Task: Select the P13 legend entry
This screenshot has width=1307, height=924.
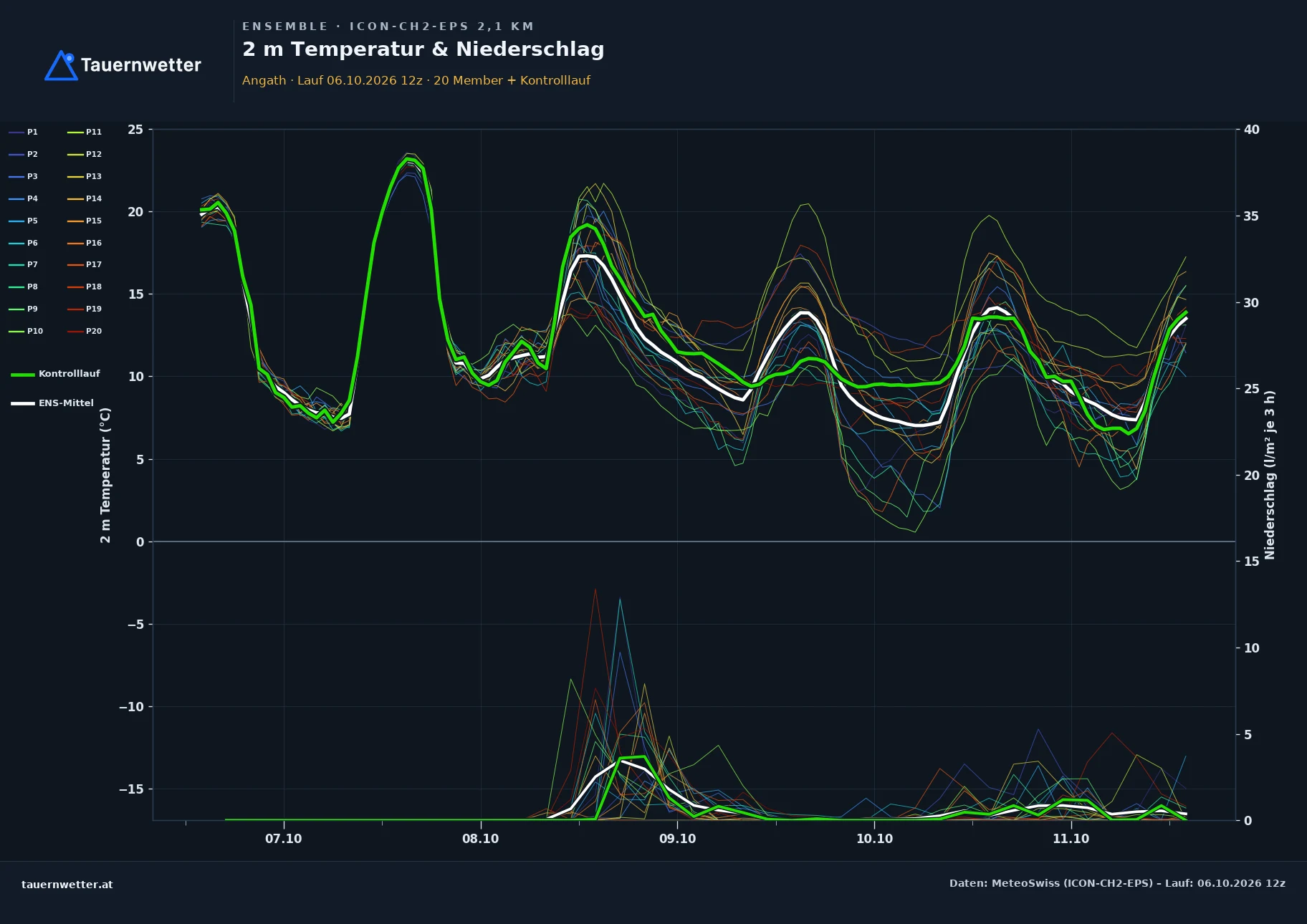Action: tap(85, 176)
